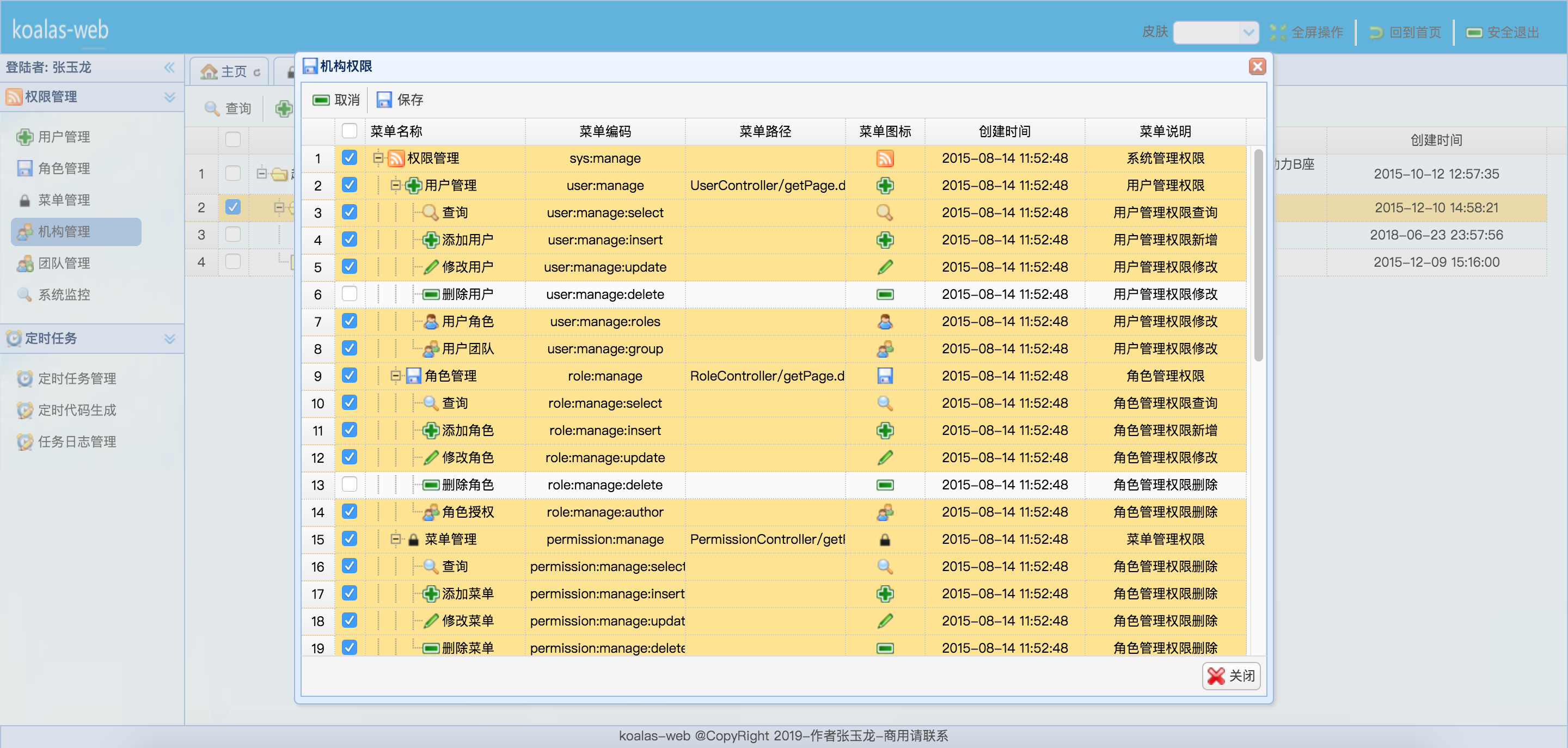This screenshot has height=748, width=1568.
Task: Click the home icon on the 主页 tab
Action: [209, 72]
